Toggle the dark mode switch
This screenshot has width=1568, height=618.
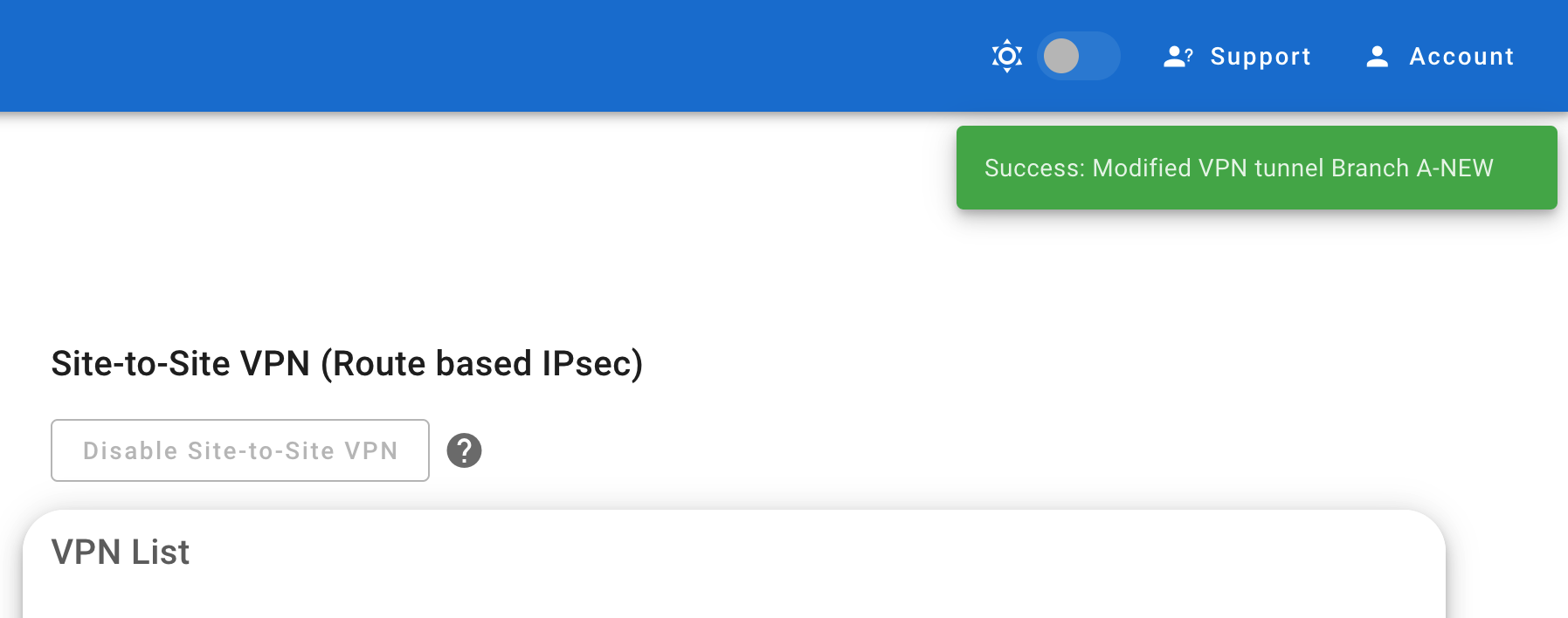coord(1078,56)
